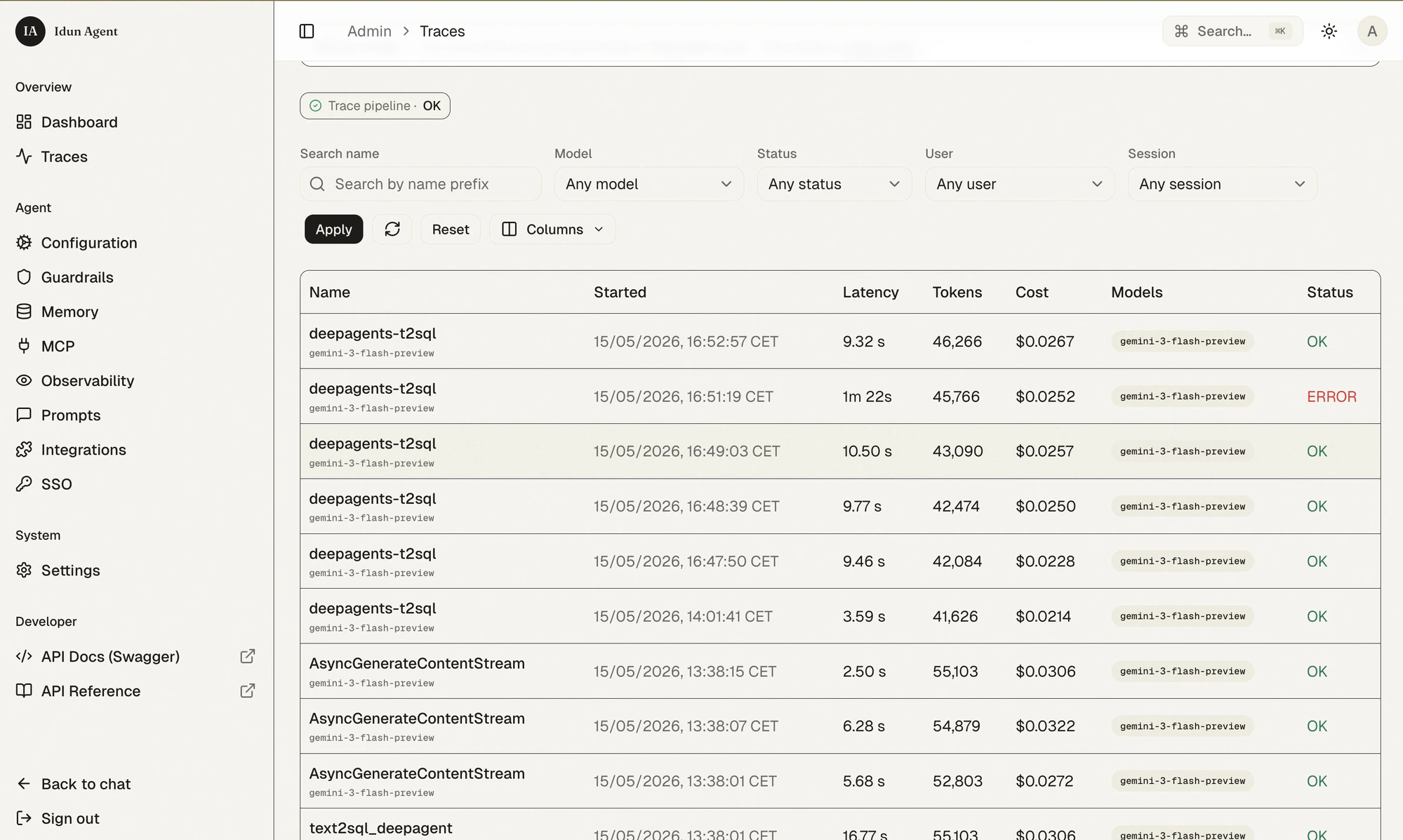The width and height of the screenshot is (1403, 840).
Task: Click the Traces breadcrumb
Action: tap(442, 31)
